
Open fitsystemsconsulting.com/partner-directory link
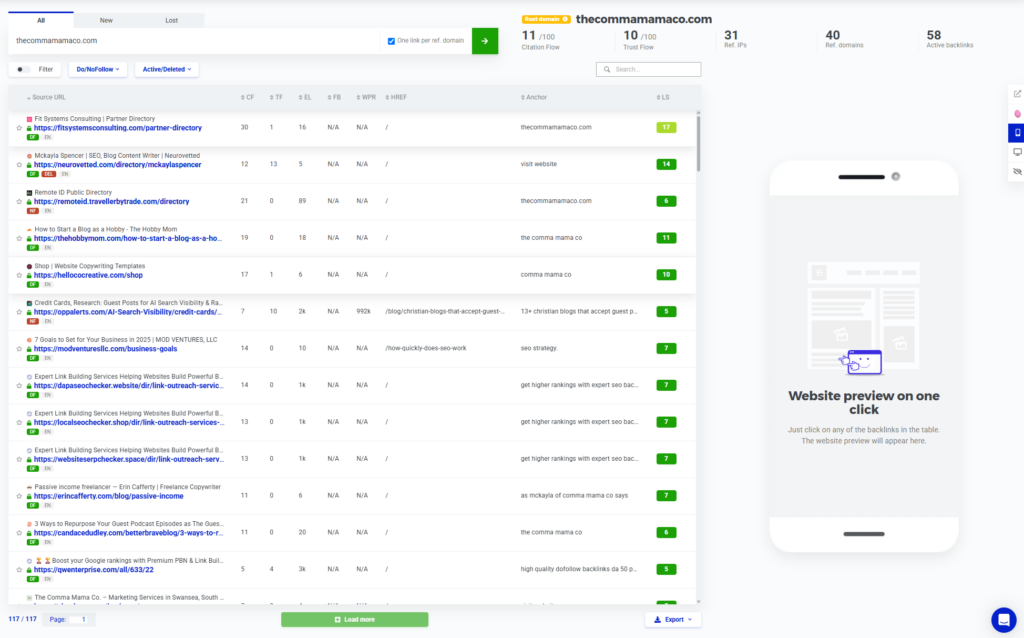(x=118, y=128)
